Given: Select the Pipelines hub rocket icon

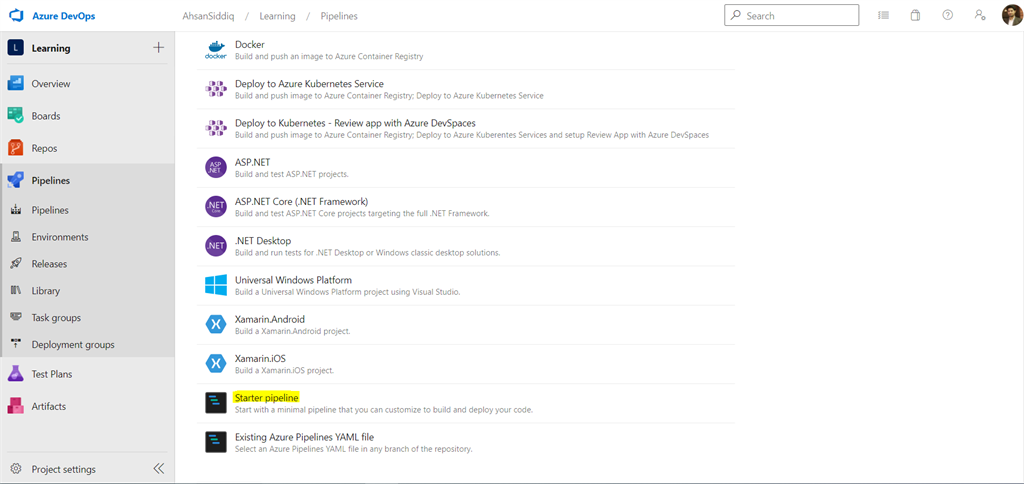Looking at the screenshot, I should point(16,180).
